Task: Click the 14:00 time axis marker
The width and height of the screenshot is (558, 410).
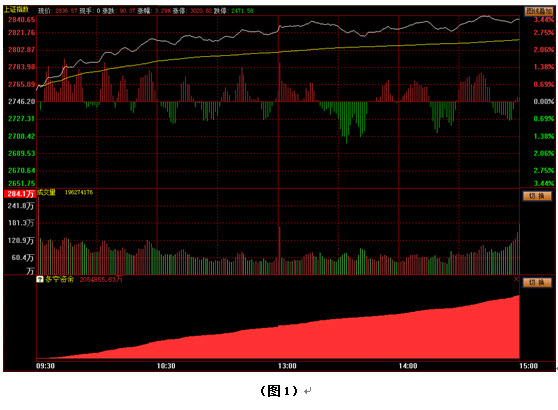Action: click(408, 366)
